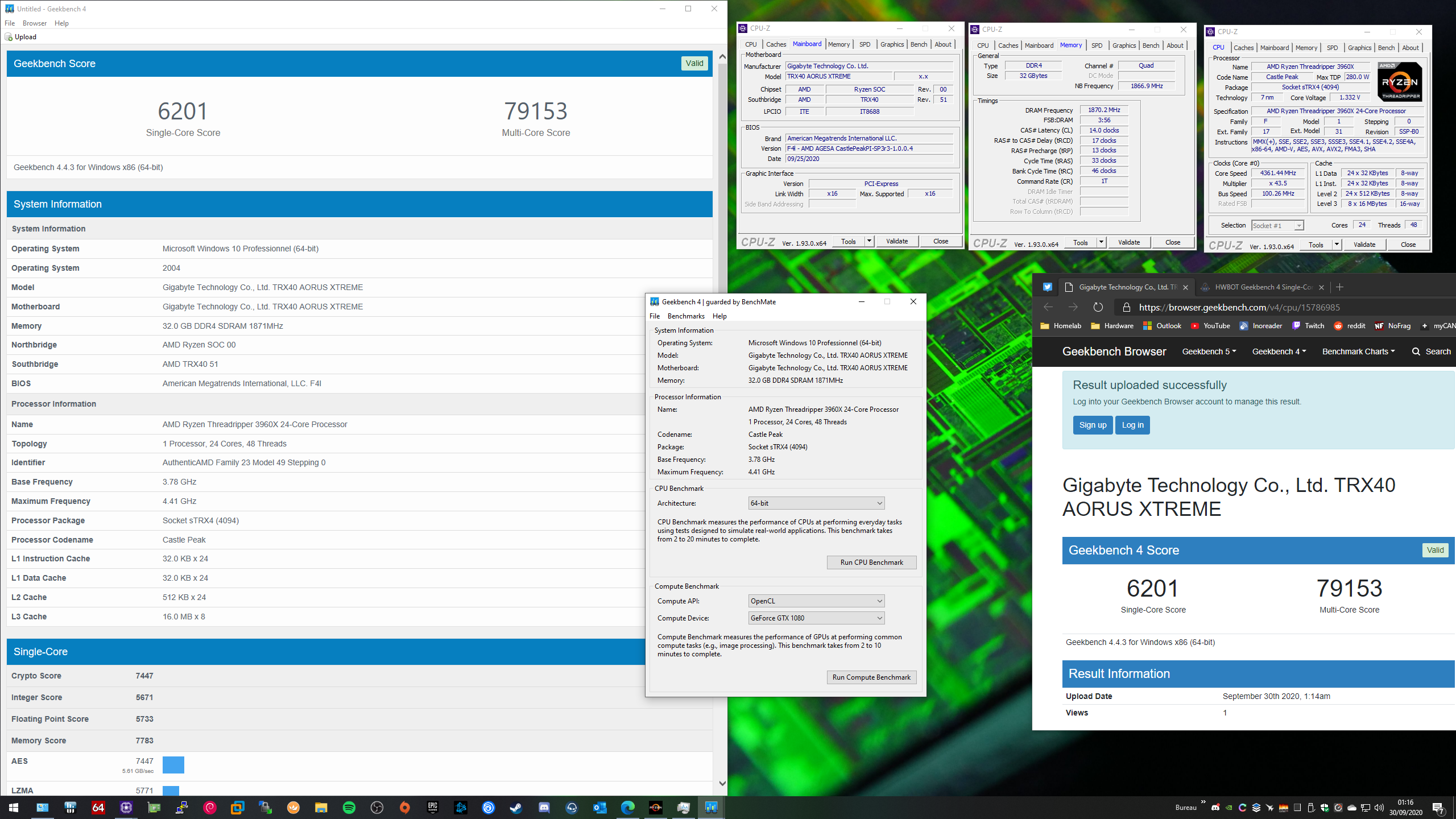Reload the Geekbench browser page

[x=1098, y=307]
